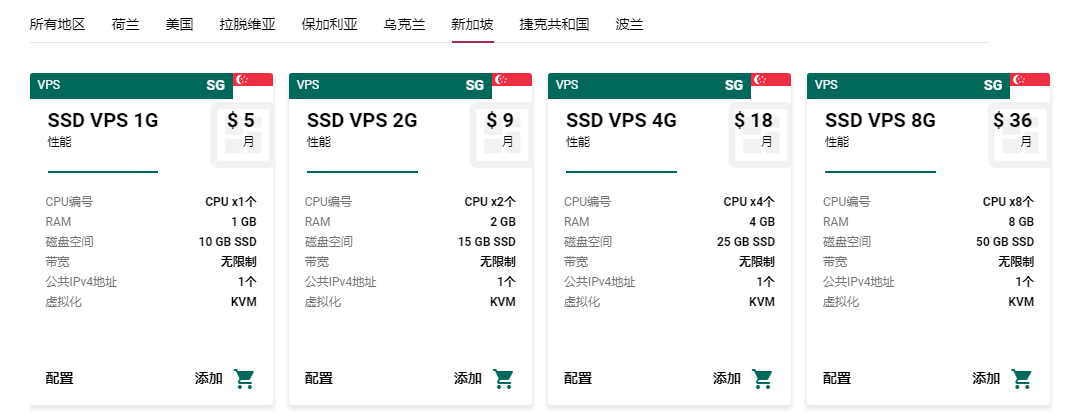The image size is (1074, 419).
Task: Click the cart icon for SSD VPS 1G
Action: coord(244,379)
